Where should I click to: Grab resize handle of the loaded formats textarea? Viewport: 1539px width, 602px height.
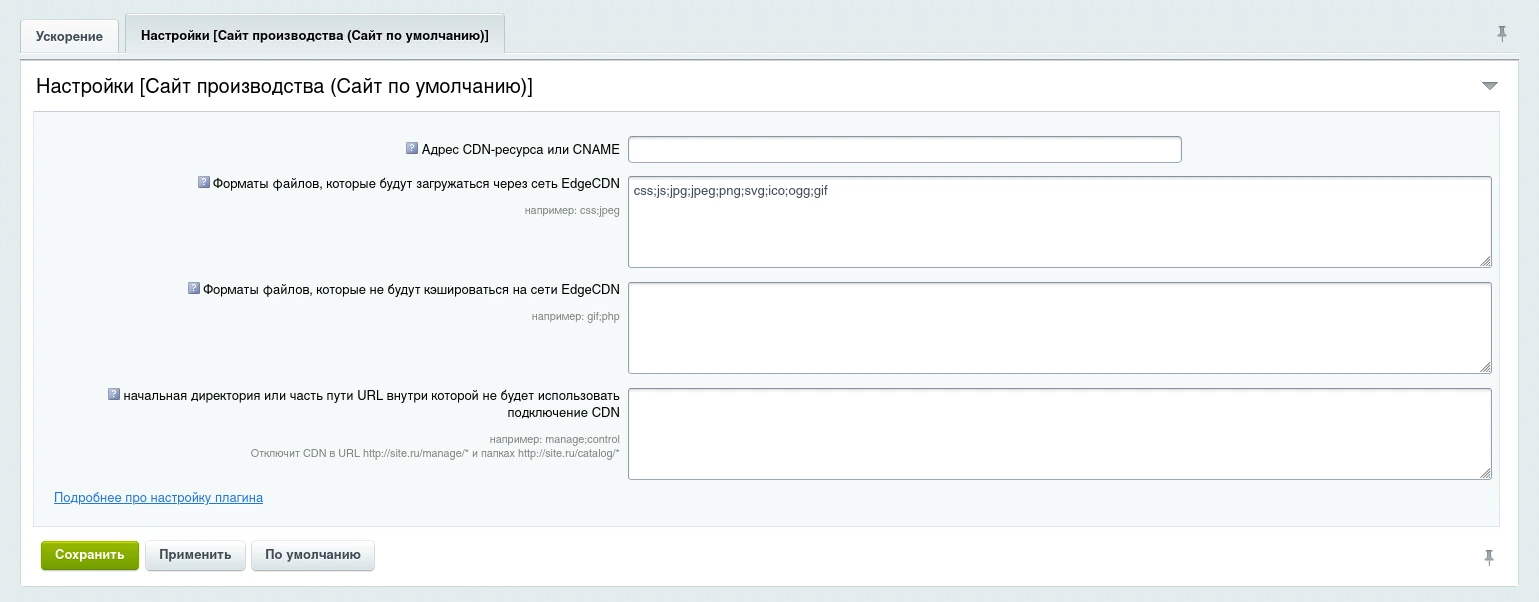click(x=1485, y=261)
